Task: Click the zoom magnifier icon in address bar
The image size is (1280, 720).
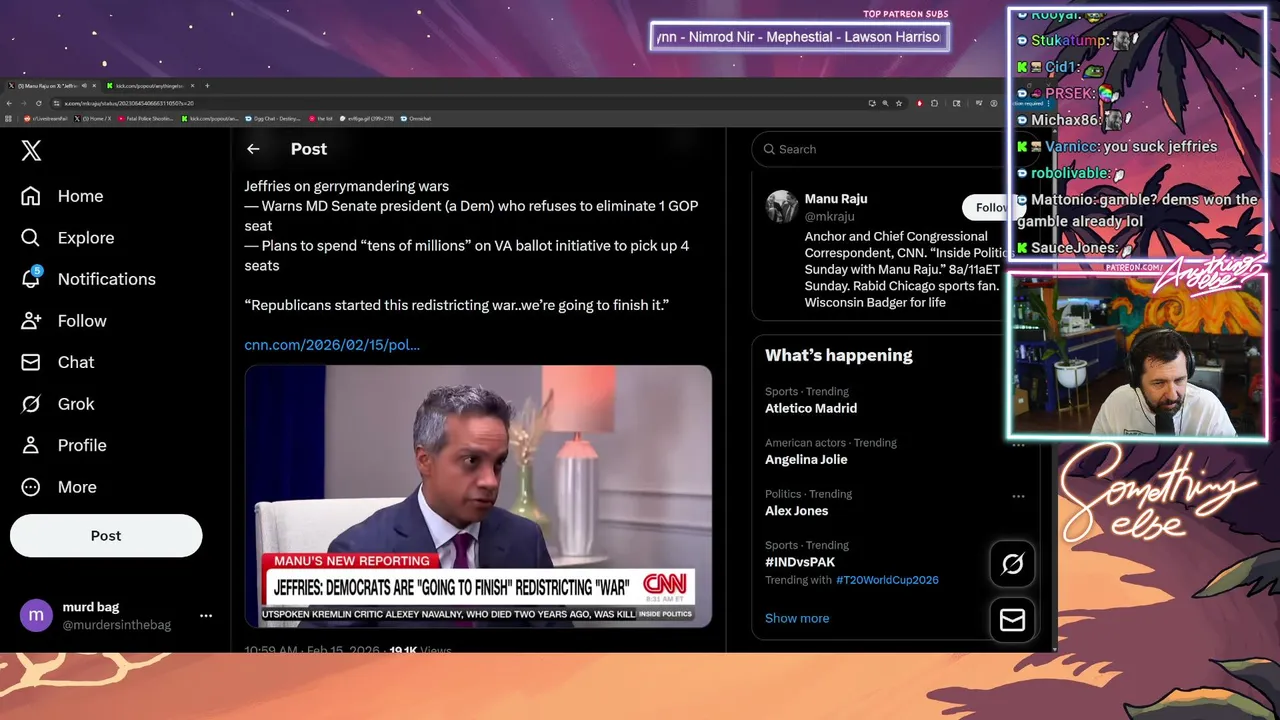Action: click(x=885, y=103)
